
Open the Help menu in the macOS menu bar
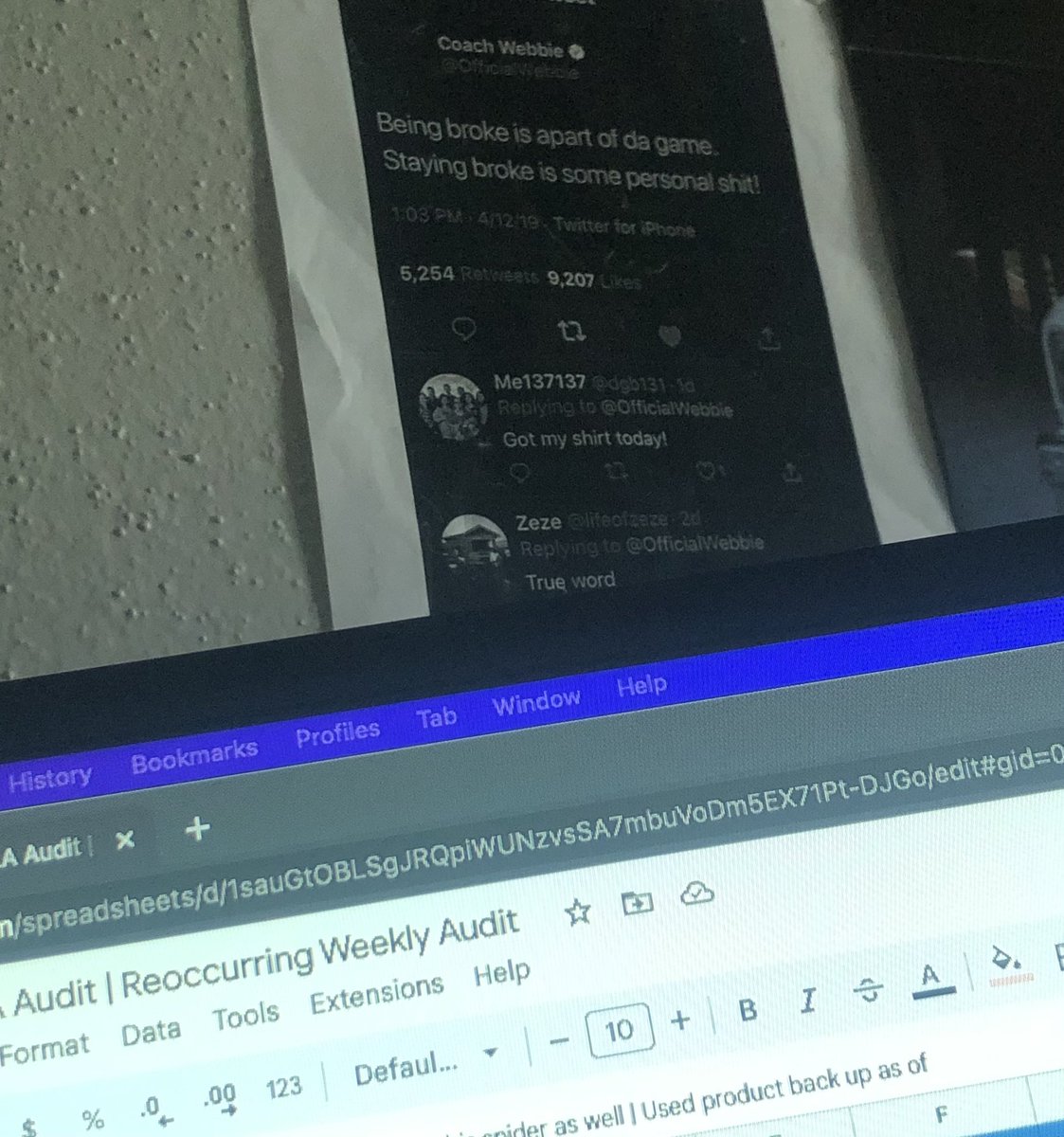[x=641, y=684]
